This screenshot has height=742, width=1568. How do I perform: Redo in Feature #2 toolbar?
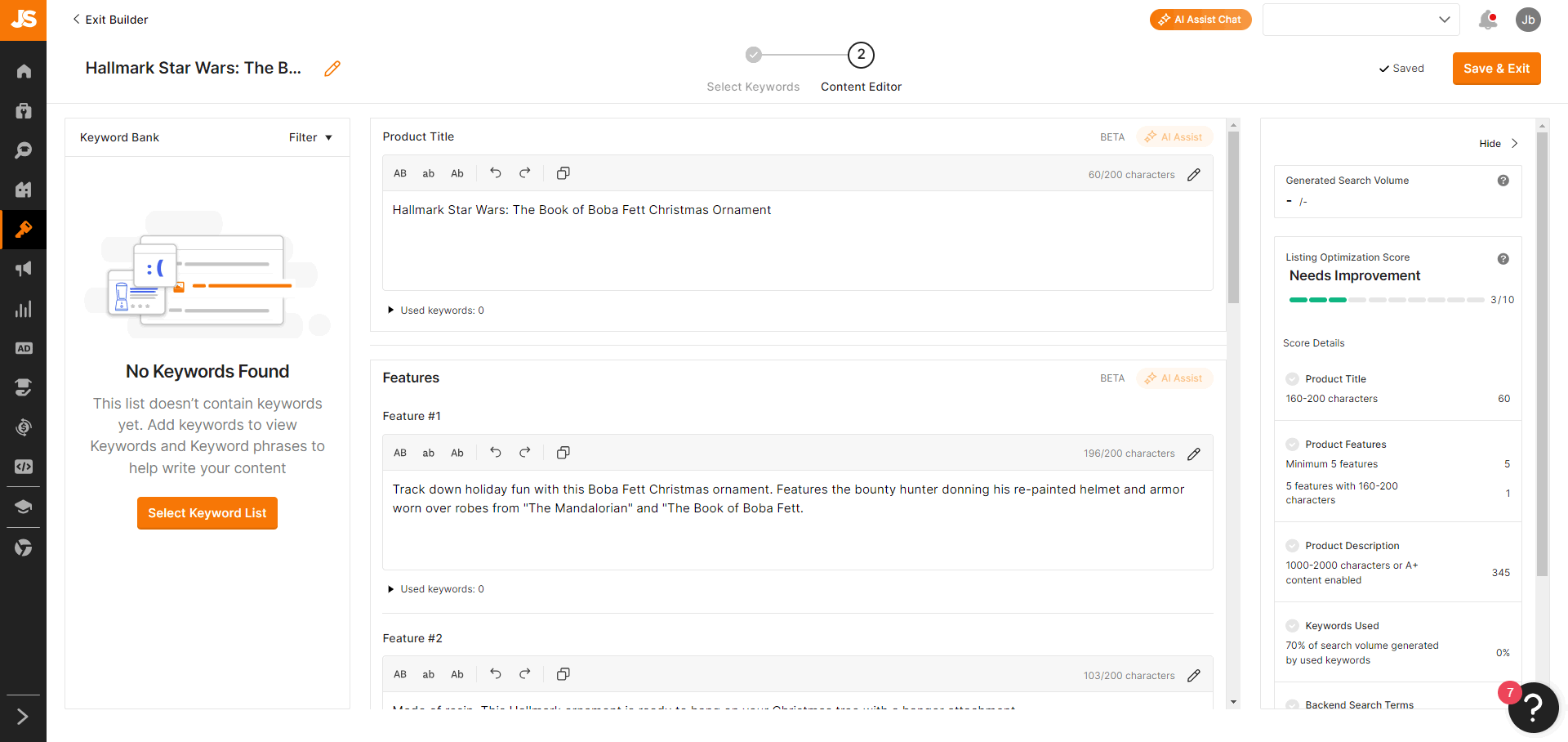coord(525,673)
